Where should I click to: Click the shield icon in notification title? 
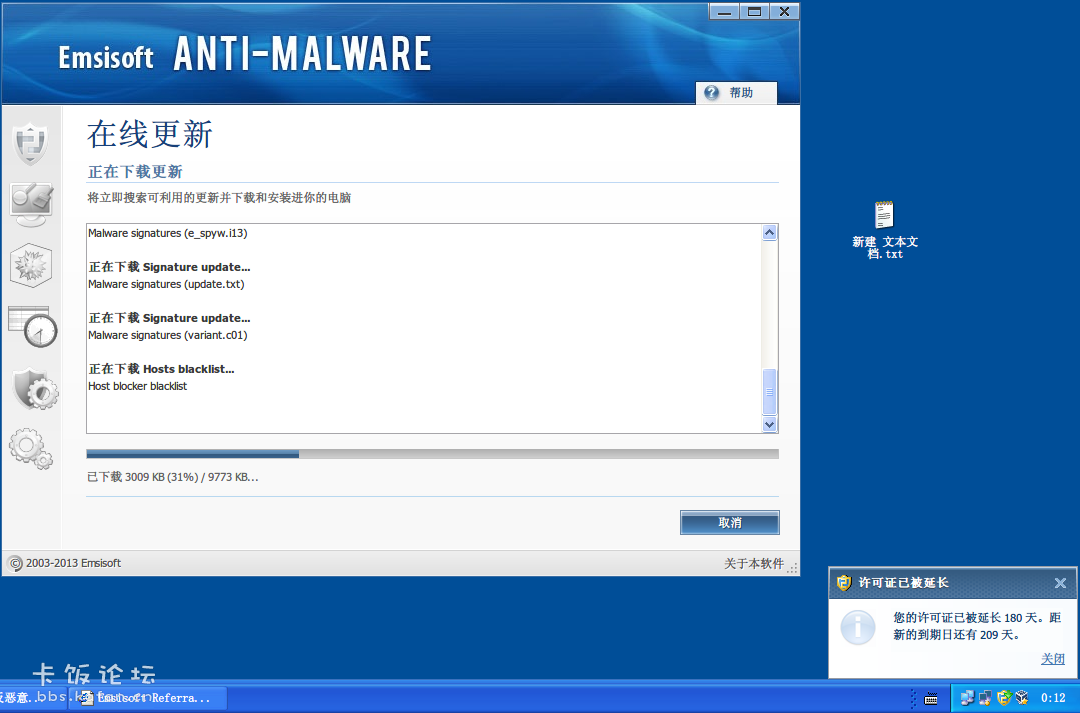pos(844,583)
